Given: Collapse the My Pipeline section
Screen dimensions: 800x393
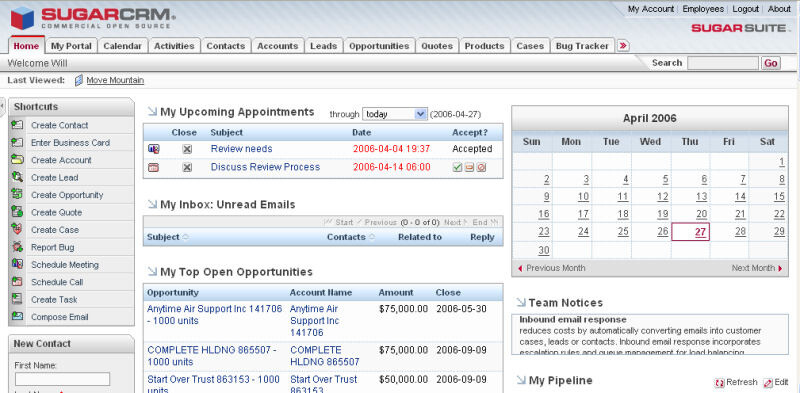Looking at the screenshot, I should tap(521, 380).
